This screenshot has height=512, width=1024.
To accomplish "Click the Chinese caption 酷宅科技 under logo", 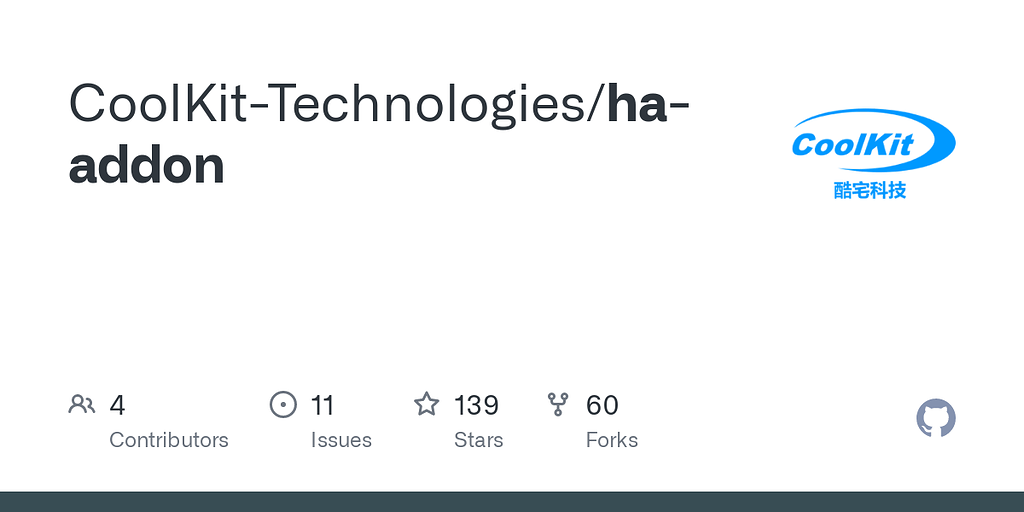I will tap(870, 190).
